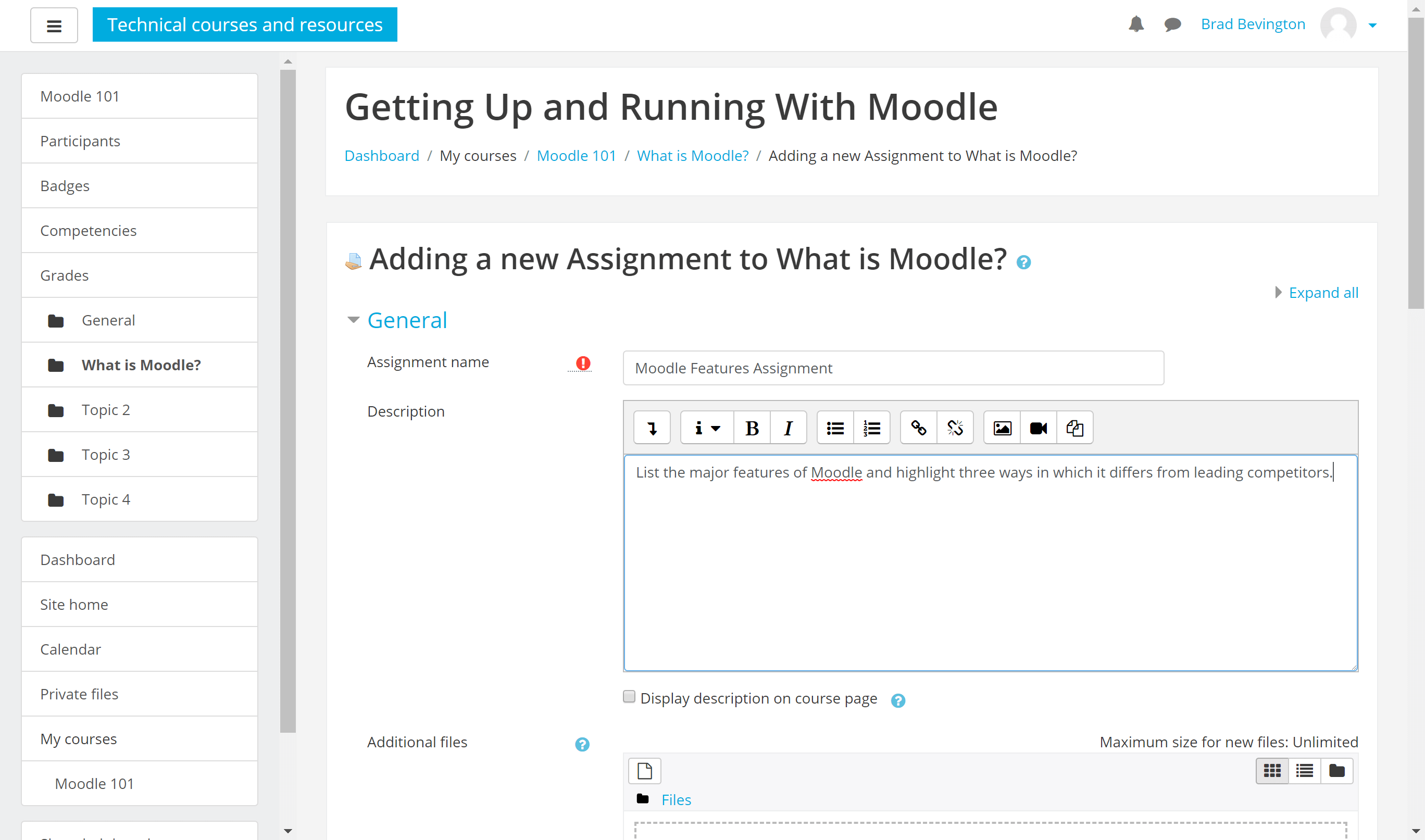The image size is (1425, 840).
Task: Follow the Moodle 101 breadcrumb link
Action: click(x=576, y=156)
